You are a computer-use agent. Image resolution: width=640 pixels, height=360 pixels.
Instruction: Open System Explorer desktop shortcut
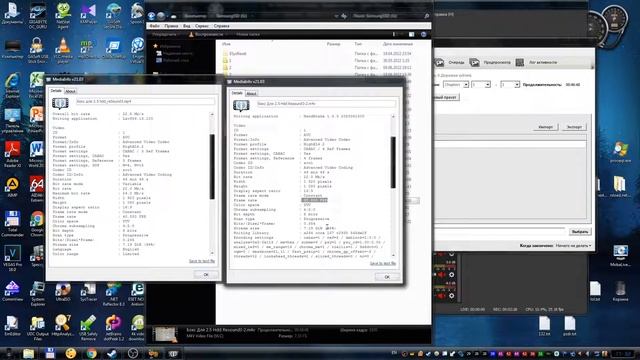38,293
